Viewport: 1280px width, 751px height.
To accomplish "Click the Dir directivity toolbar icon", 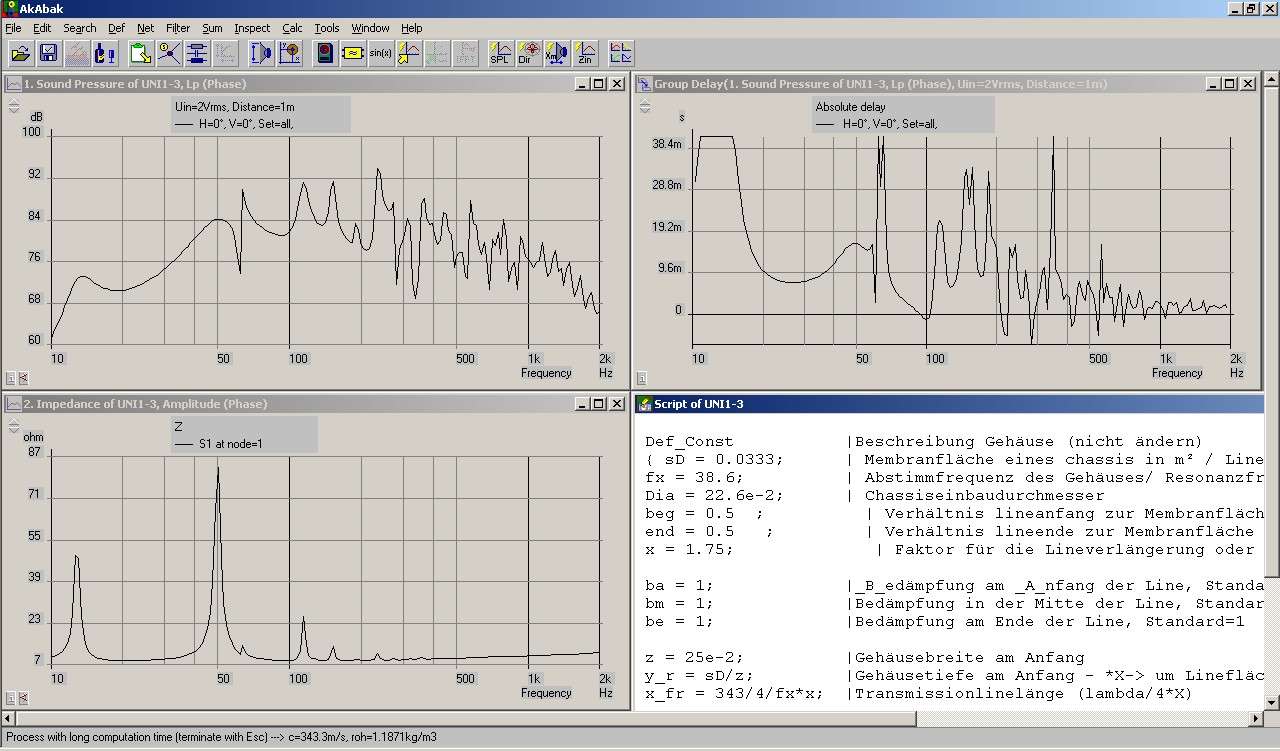I will 528,54.
